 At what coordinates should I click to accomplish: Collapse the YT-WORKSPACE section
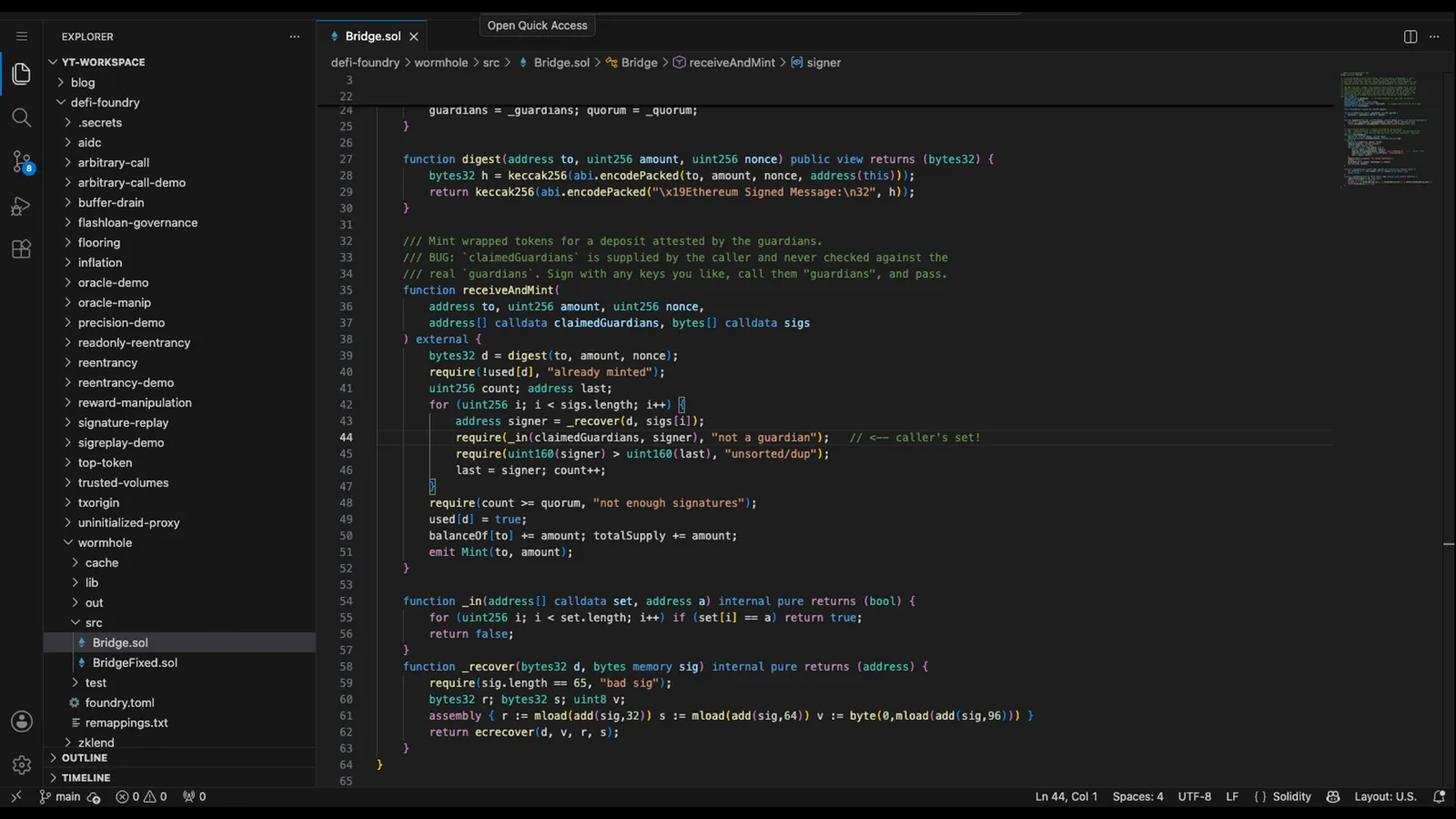click(103, 62)
